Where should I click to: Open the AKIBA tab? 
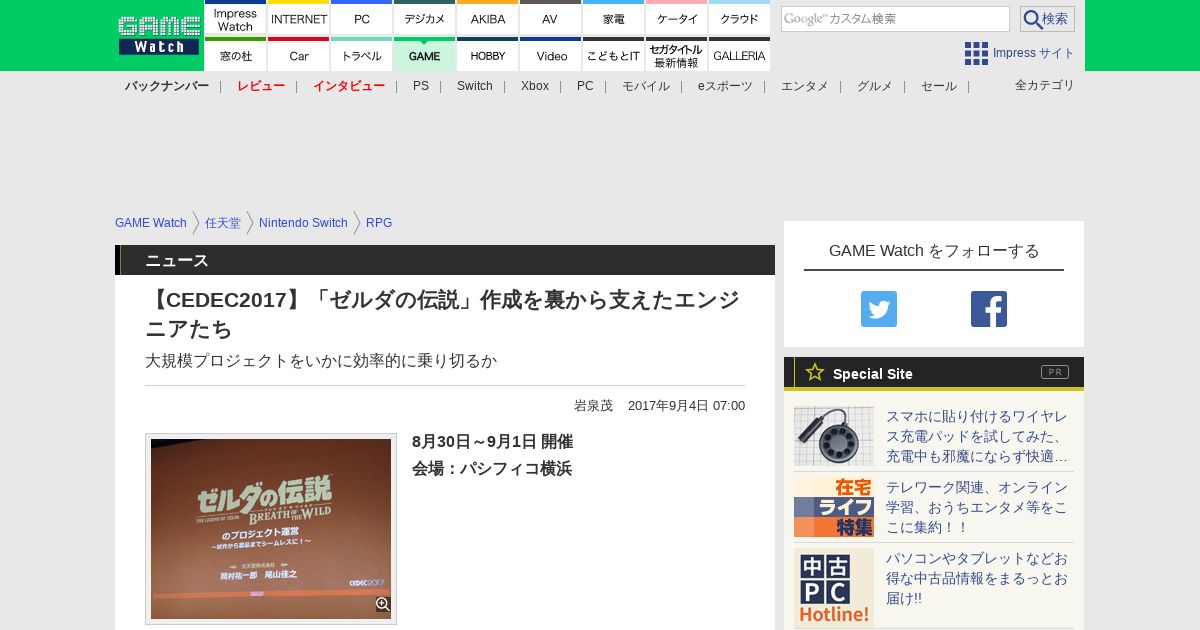[488, 18]
